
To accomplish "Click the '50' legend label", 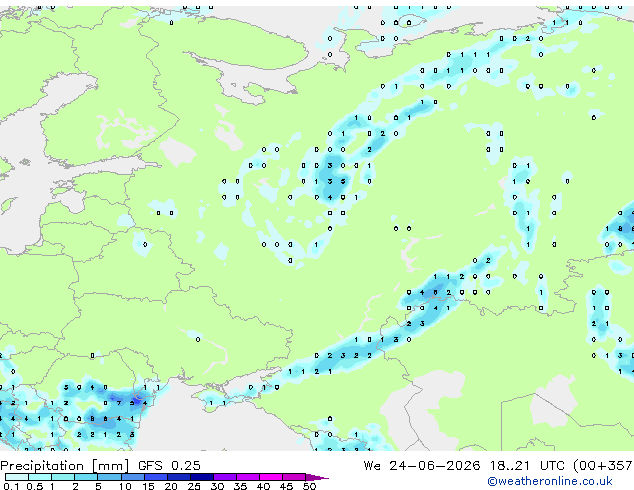I will pos(309,486).
